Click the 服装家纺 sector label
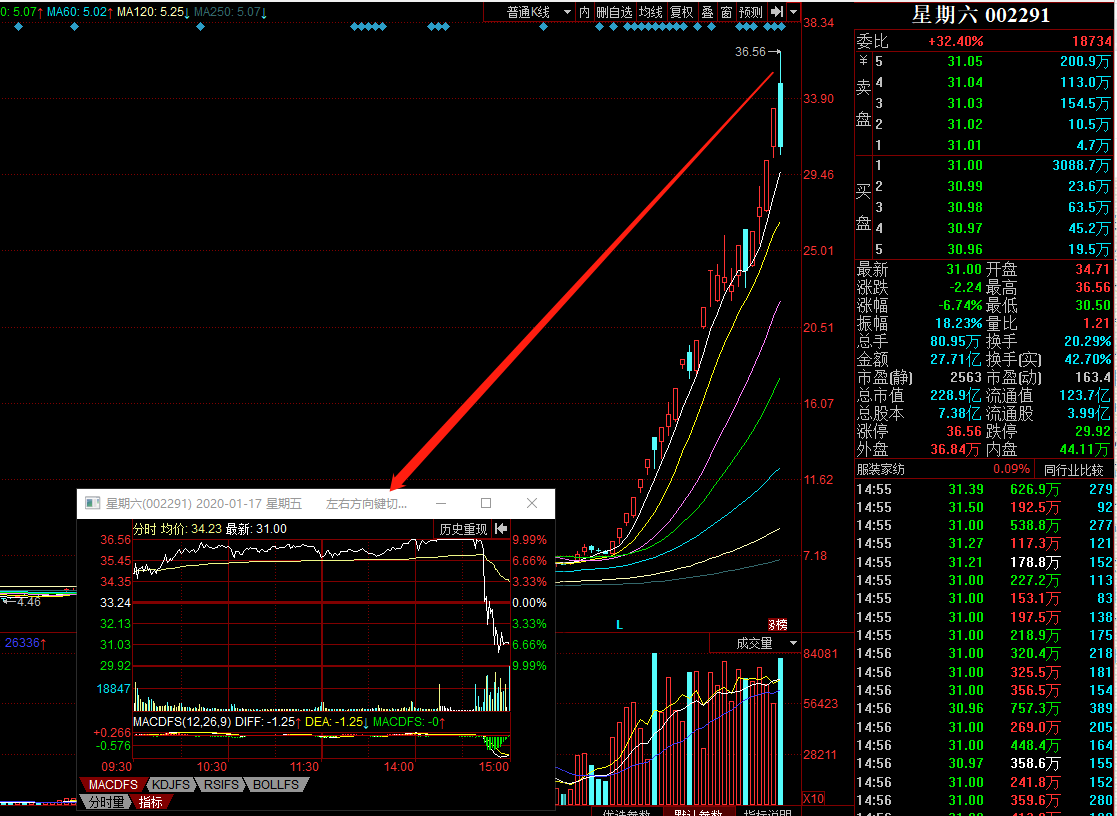This screenshot has height=816, width=1117. pyautogui.click(x=880, y=470)
